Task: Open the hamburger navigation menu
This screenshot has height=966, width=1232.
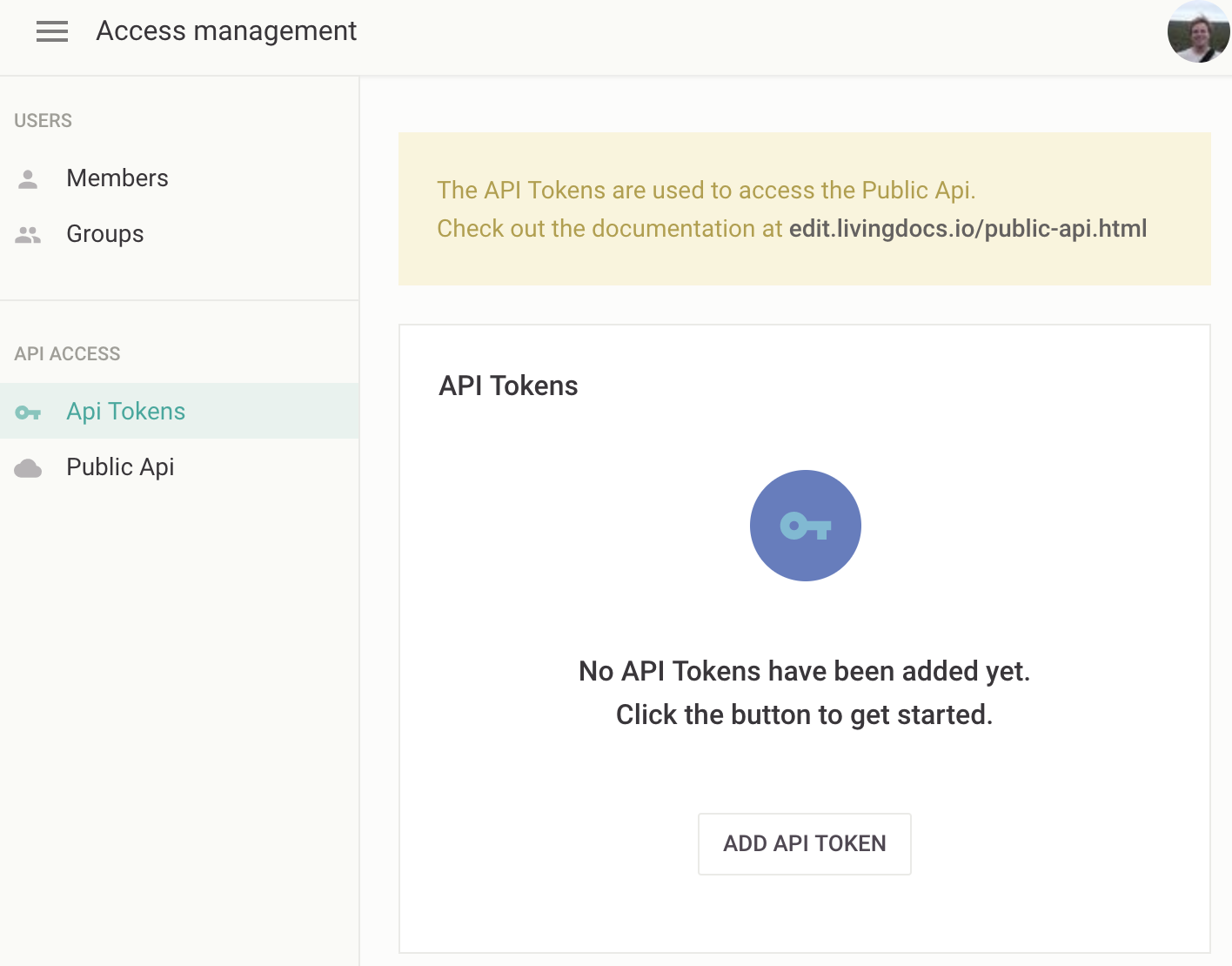Action: (x=52, y=32)
